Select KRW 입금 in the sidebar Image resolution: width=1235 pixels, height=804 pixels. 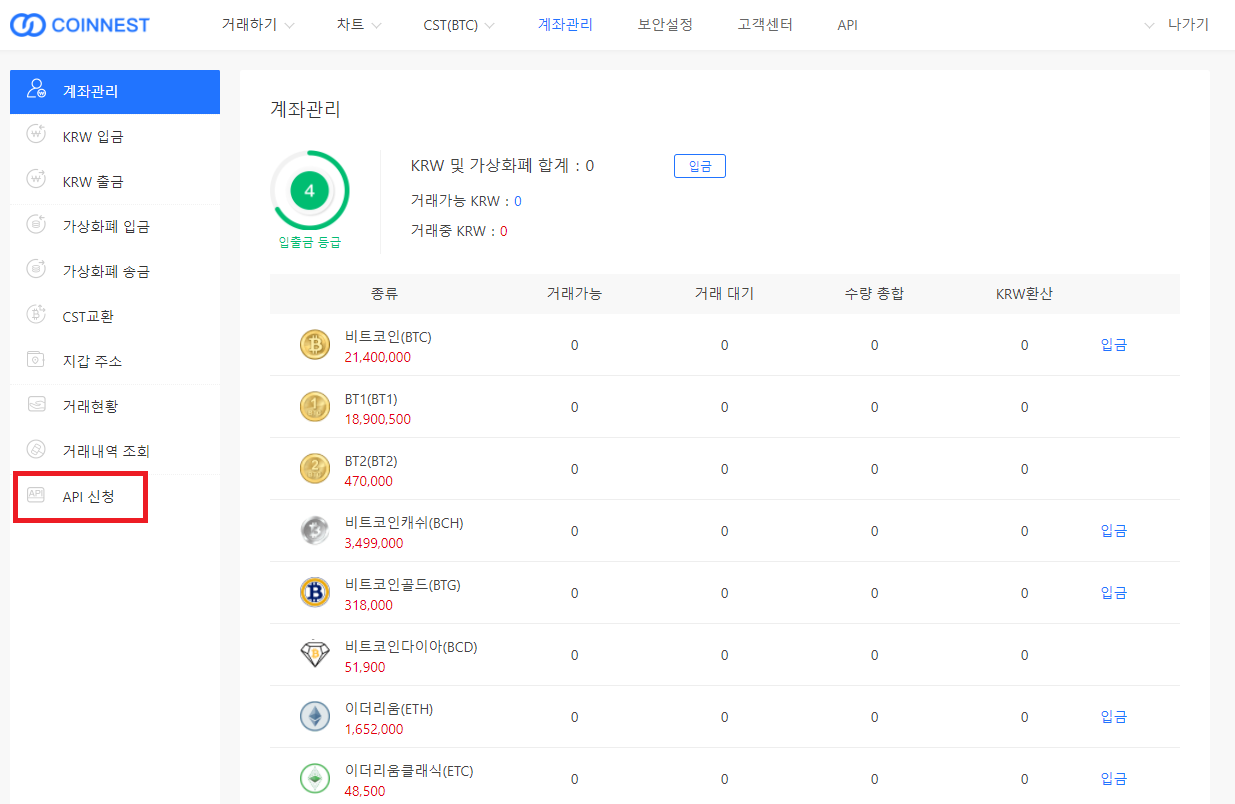tap(115, 136)
